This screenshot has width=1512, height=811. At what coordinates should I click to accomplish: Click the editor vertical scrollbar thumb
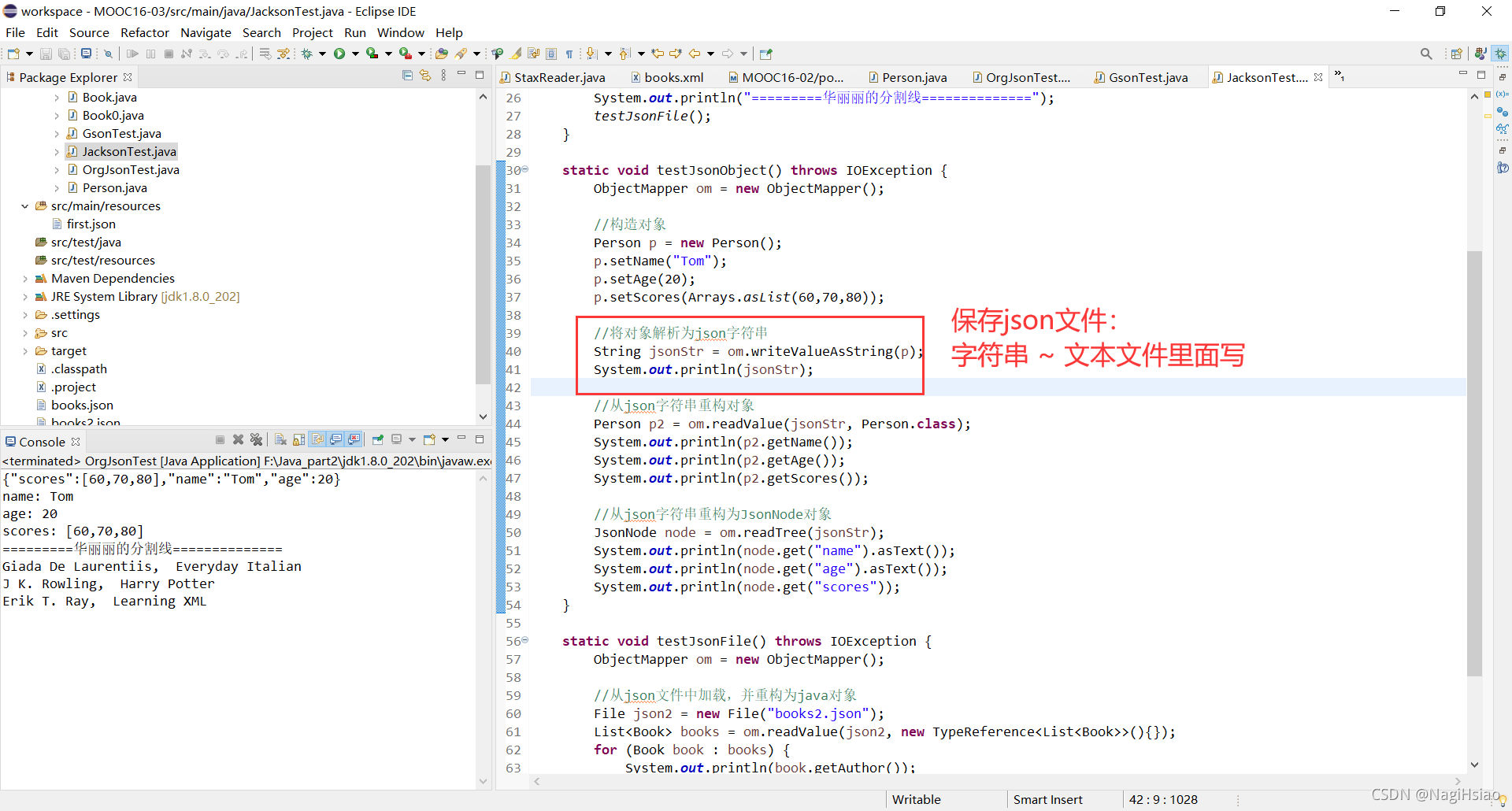[x=1474, y=464]
